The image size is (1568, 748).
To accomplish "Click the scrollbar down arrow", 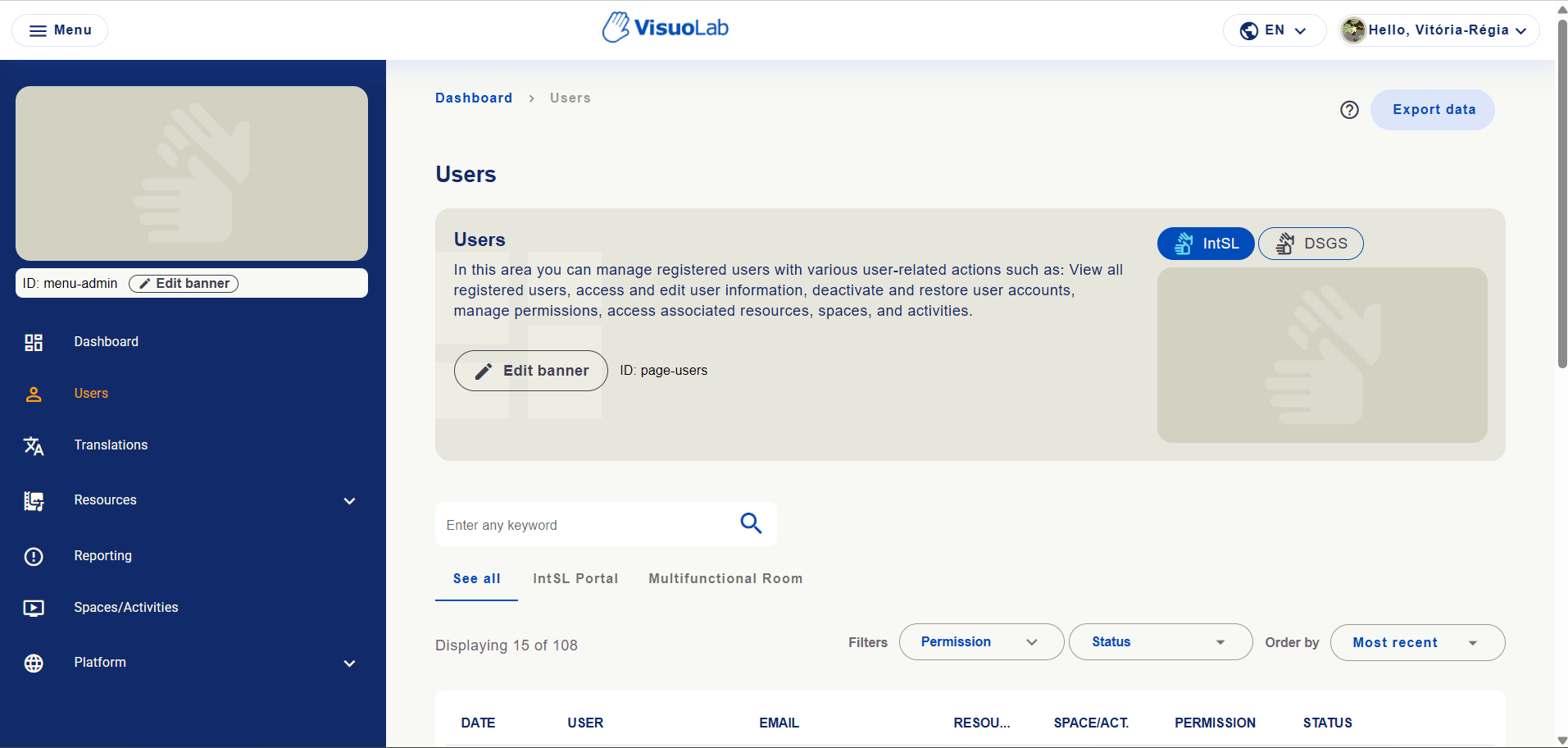I will (1561, 741).
